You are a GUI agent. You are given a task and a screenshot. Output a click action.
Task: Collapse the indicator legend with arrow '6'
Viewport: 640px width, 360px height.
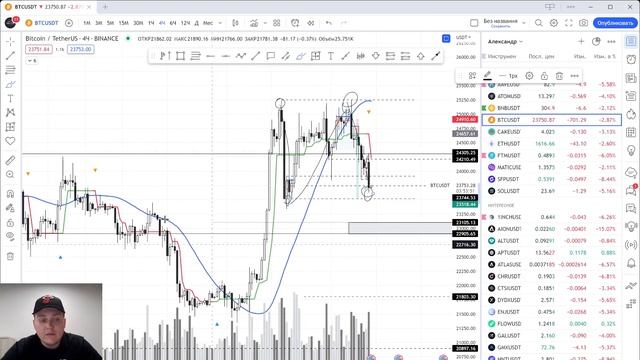tap(32, 60)
